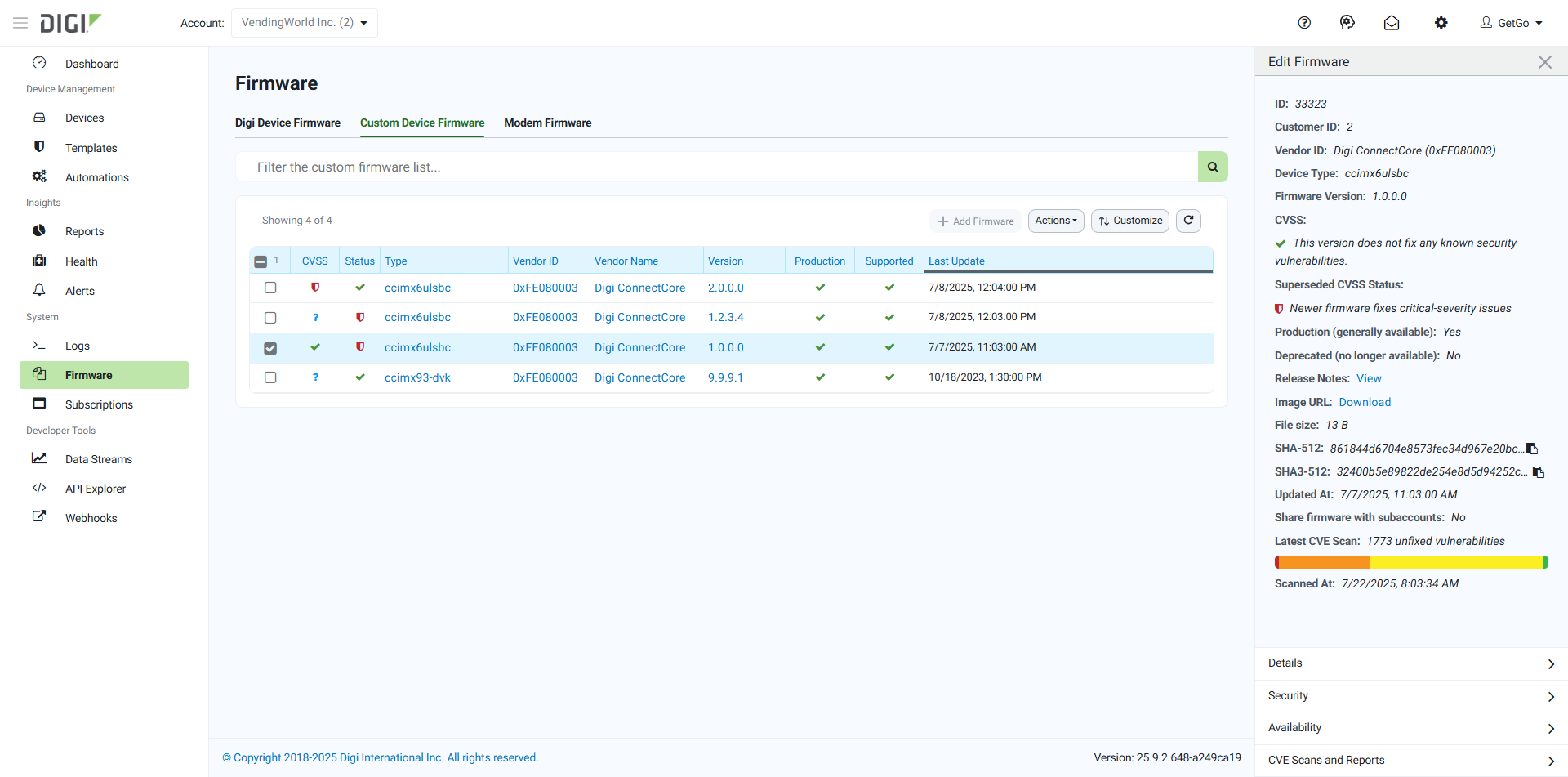Open the Actions dropdown
This screenshot has width=1568, height=777.
pyautogui.click(x=1055, y=221)
